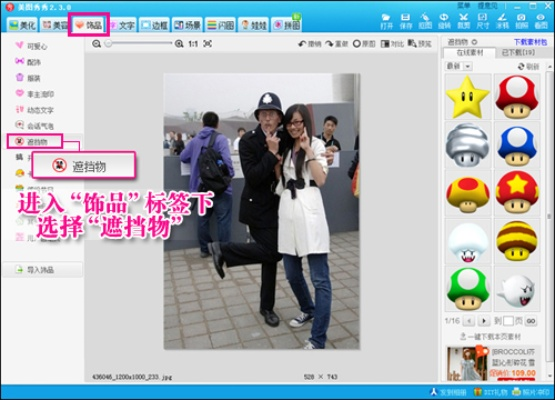Click the page number input box

(508, 321)
